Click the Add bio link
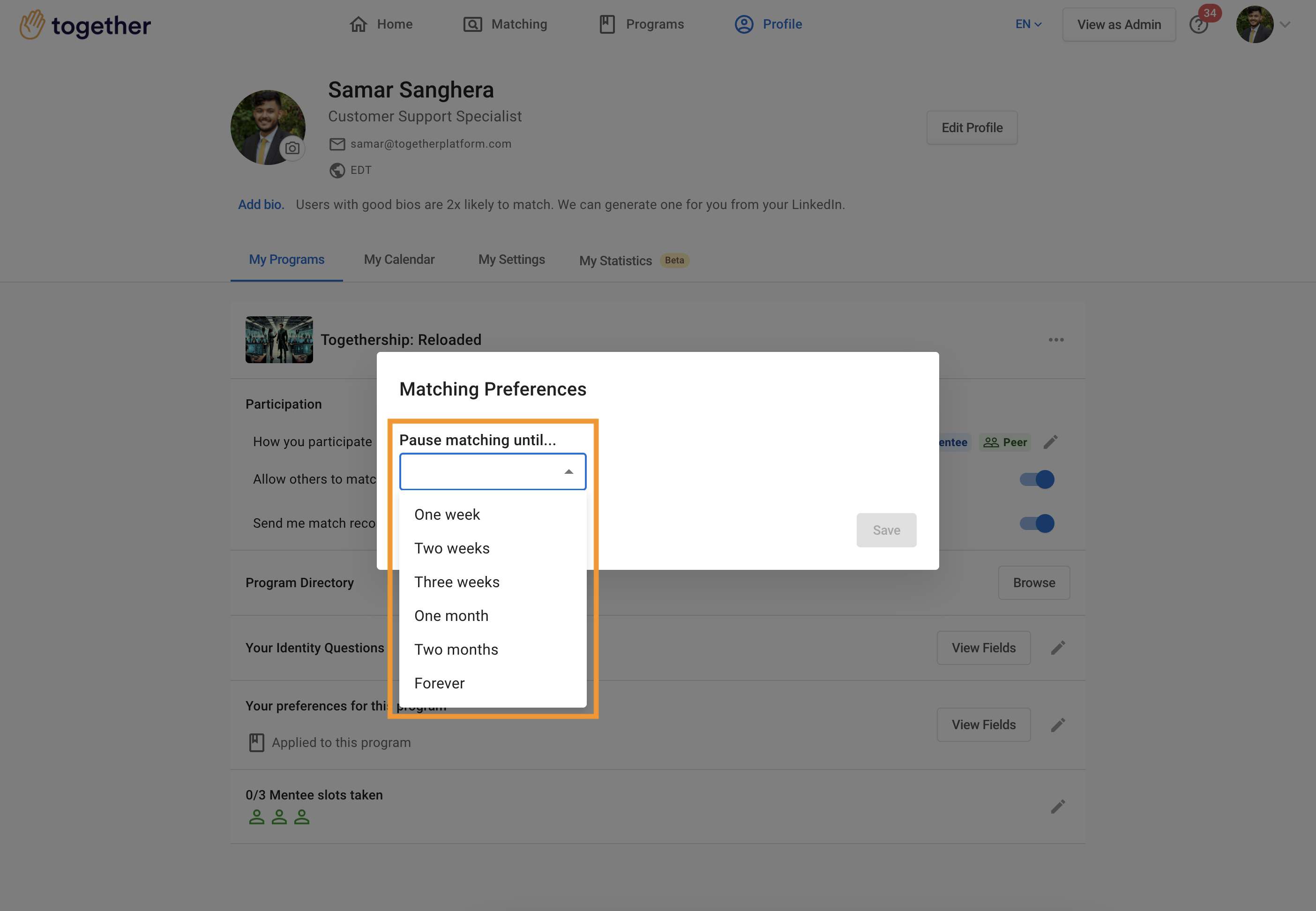 tap(261, 204)
